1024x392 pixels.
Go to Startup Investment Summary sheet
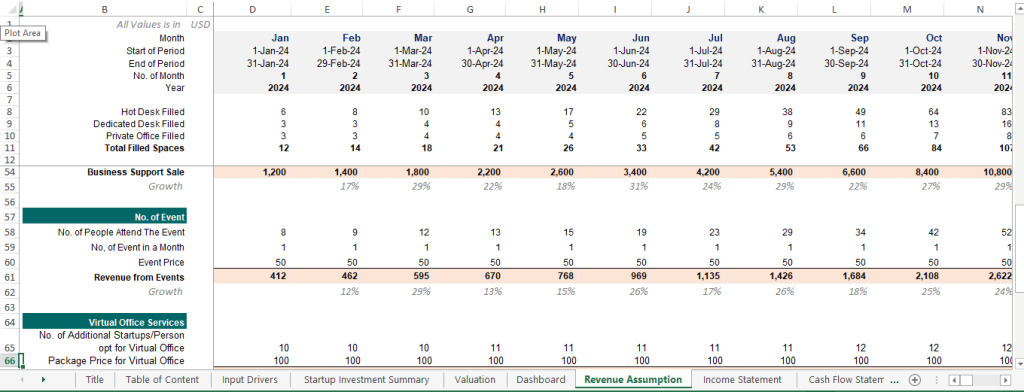tap(366, 380)
